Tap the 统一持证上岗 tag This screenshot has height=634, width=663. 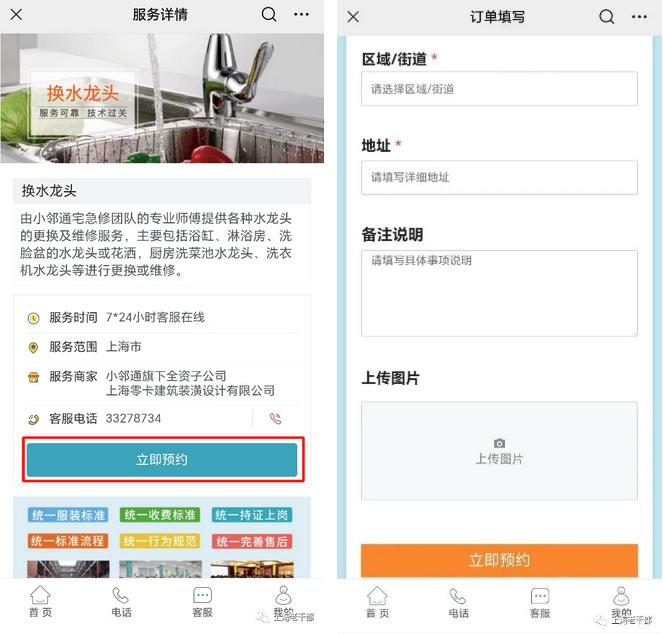pos(252,515)
